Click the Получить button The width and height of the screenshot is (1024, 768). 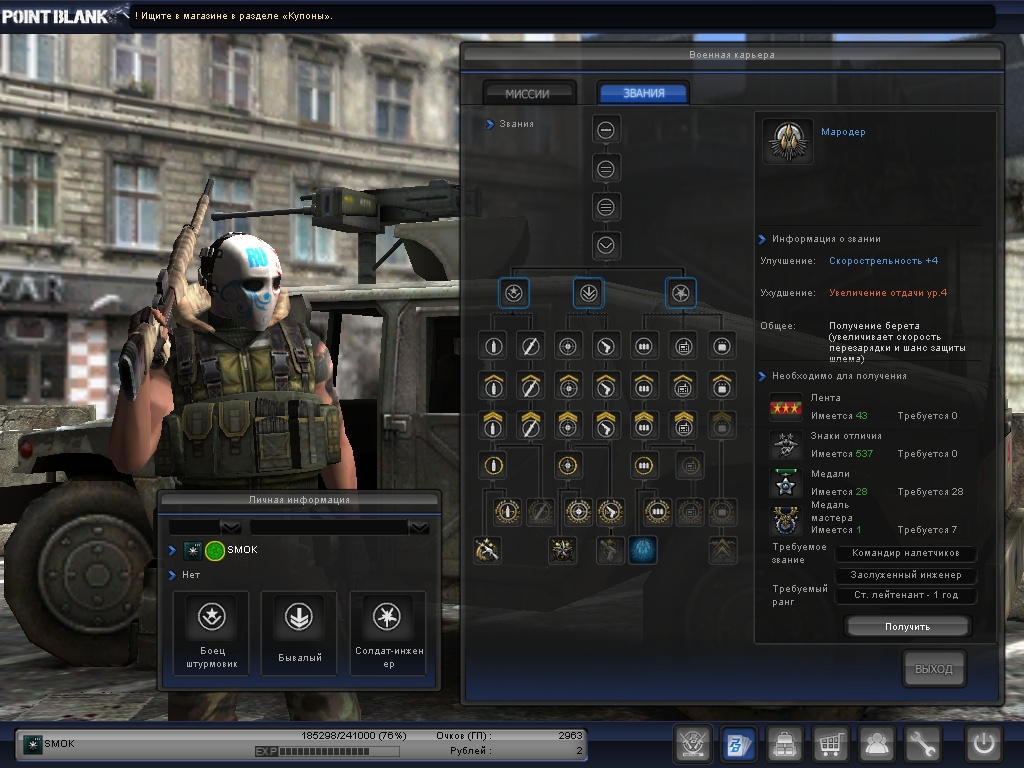[908, 626]
